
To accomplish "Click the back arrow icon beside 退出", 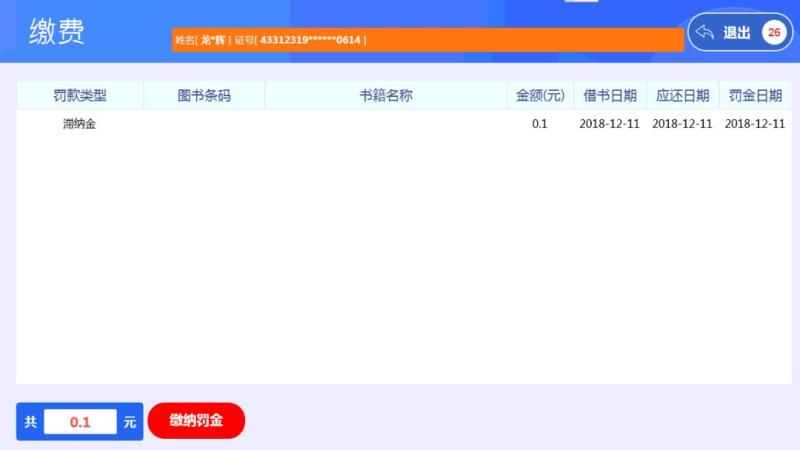I will pos(705,32).
